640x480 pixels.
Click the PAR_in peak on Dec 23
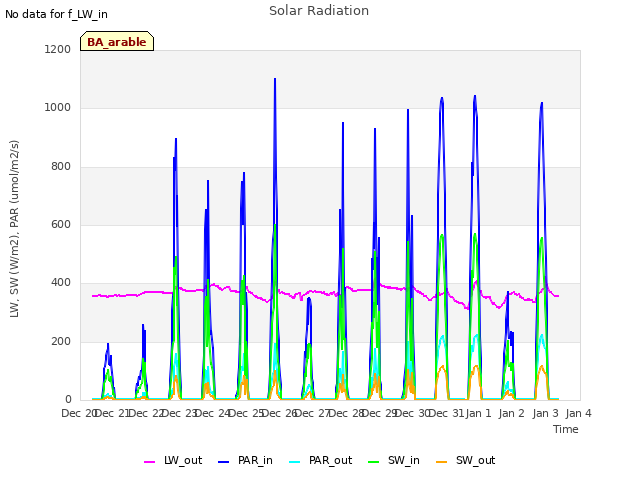coord(176,139)
